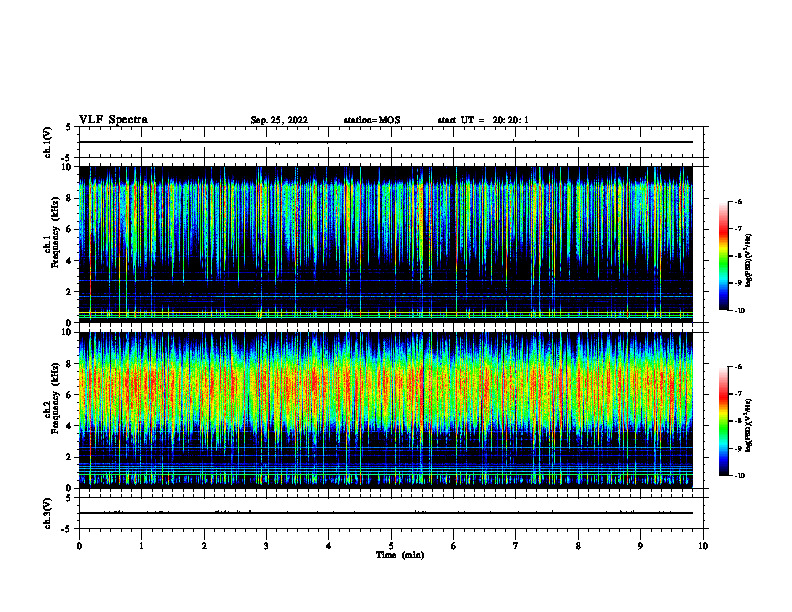
Task: Click the time axis tick label '10'
Action: point(703,546)
